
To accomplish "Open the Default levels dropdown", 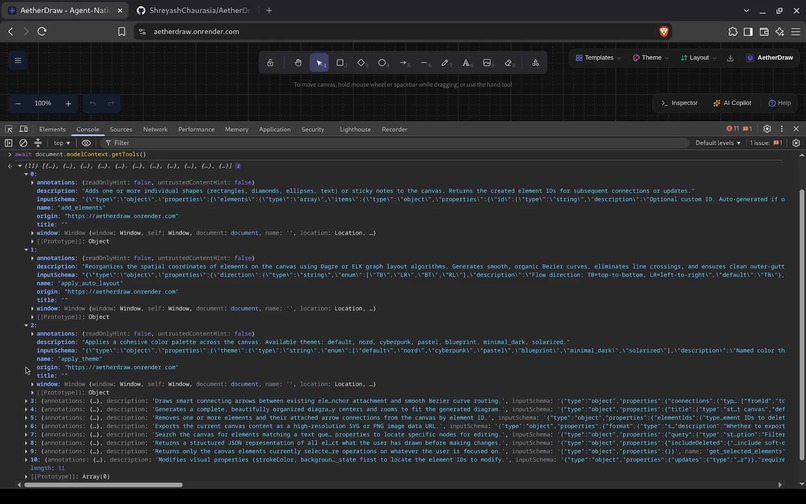I will click(x=718, y=143).
